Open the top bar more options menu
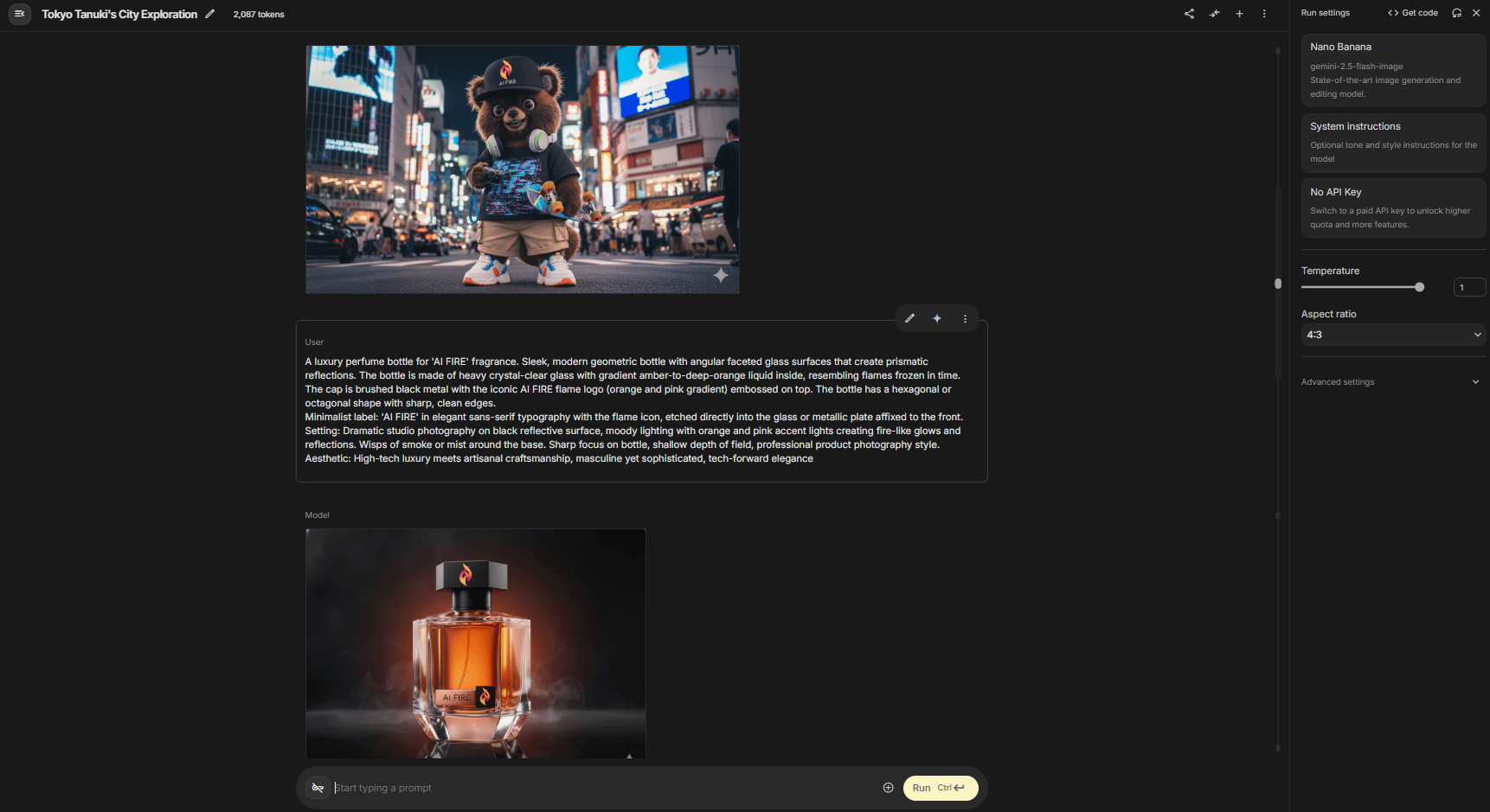Image resolution: width=1490 pixels, height=812 pixels. [1264, 14]
